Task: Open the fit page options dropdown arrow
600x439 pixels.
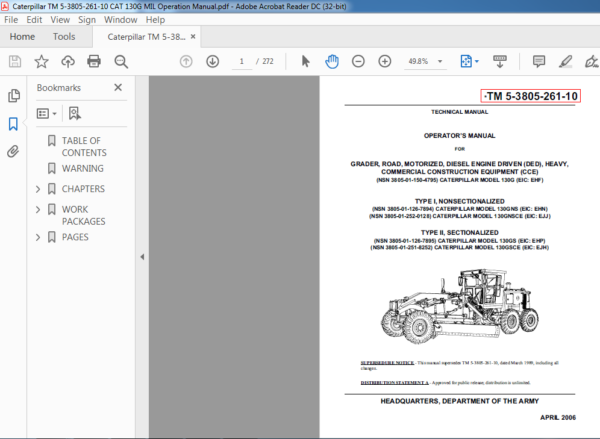Action: 477,61
